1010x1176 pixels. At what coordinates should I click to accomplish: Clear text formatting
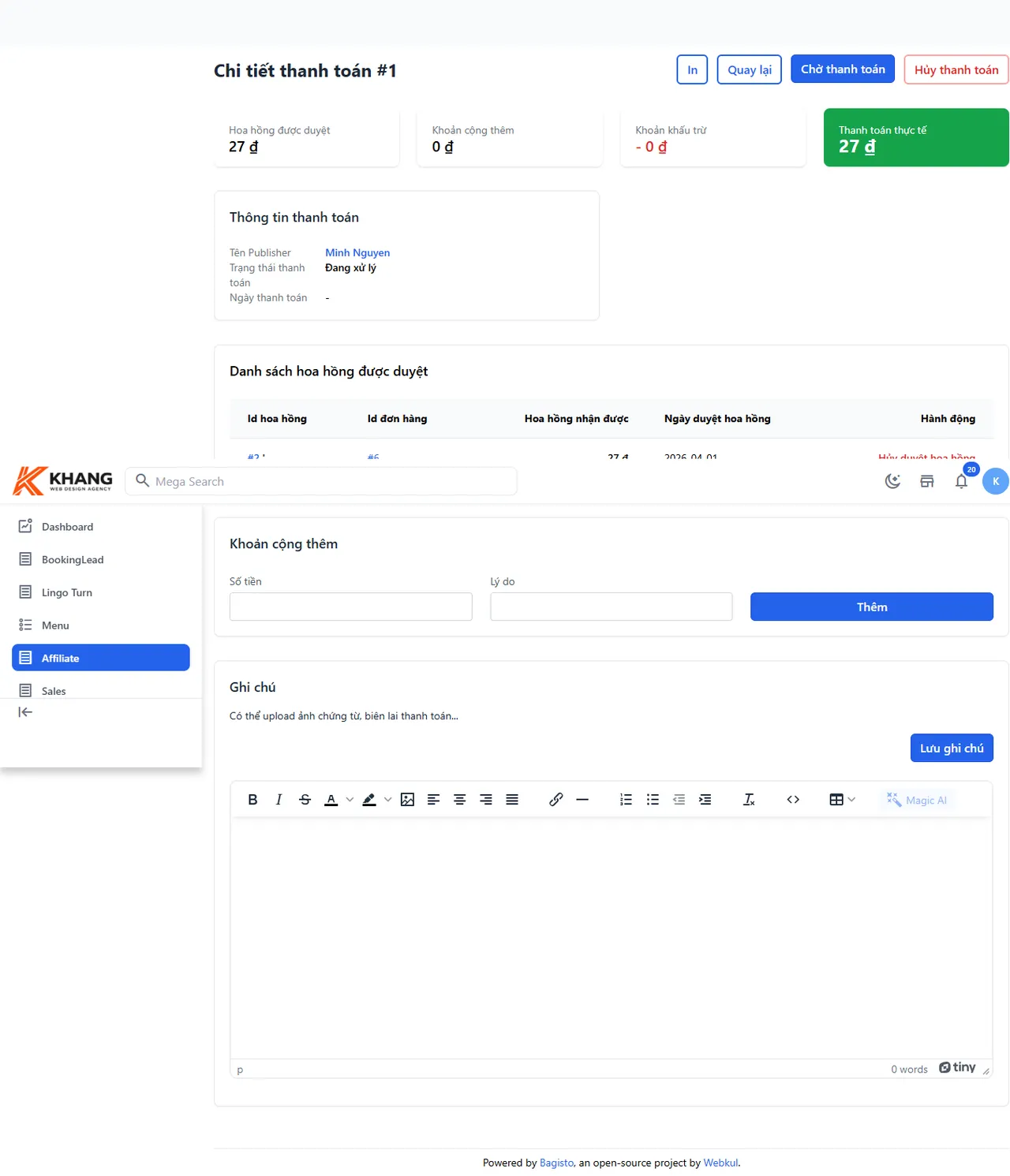point(749,800)
